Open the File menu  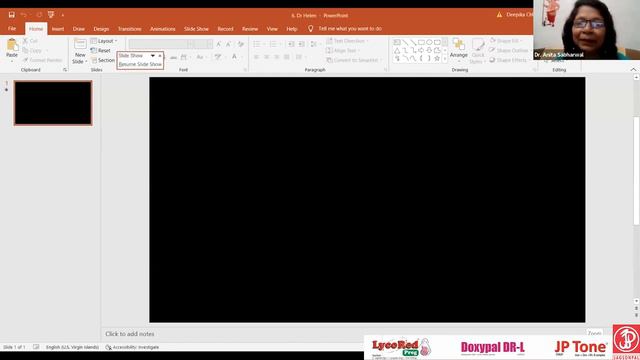[x=12, y=29]
